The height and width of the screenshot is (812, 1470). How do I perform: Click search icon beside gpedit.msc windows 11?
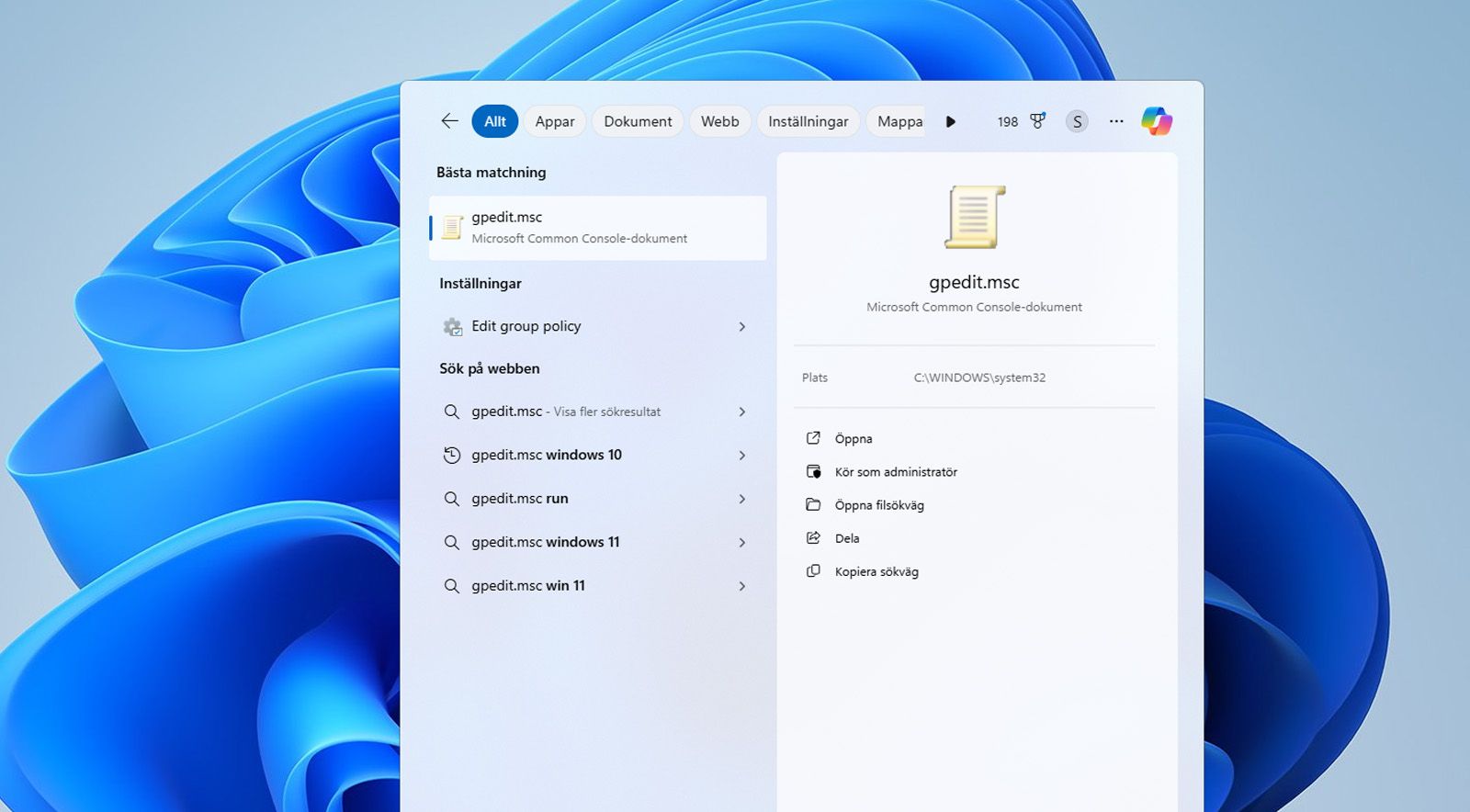coord(452,542)
